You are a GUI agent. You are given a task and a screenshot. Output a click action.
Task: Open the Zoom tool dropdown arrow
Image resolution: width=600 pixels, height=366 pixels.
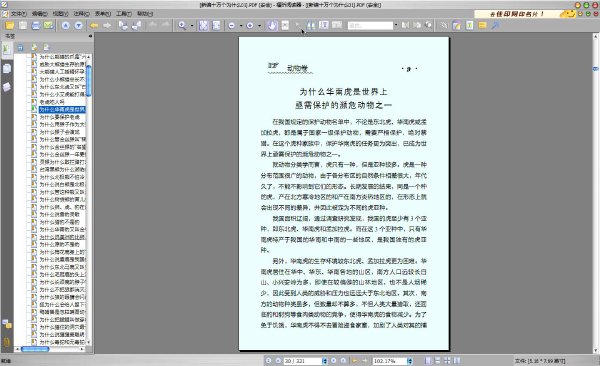pyautogui.click(x=192, y=26)
